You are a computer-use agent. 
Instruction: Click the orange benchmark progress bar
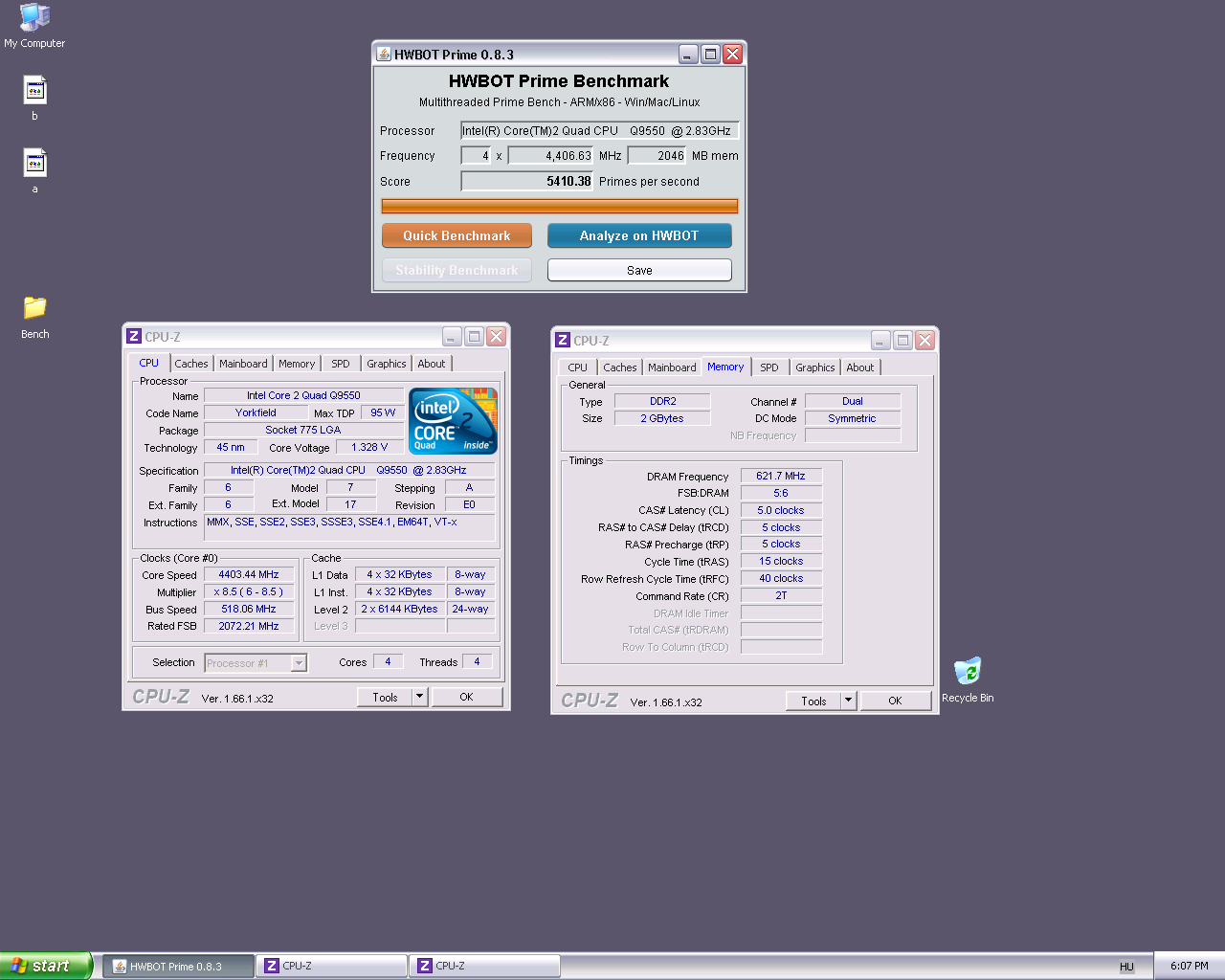pyautogui.click(x=560, y=207)
